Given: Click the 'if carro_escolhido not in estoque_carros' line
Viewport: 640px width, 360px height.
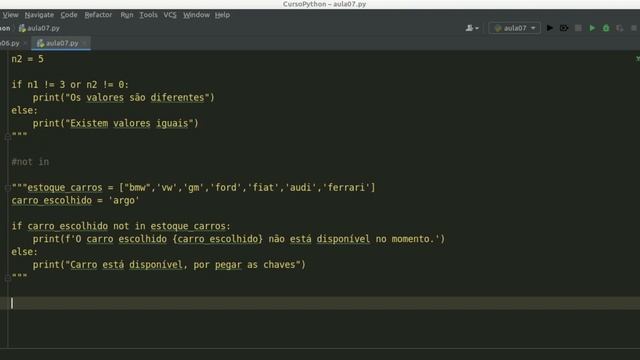Looking at the screenshot, I should (x=121, y=226).
